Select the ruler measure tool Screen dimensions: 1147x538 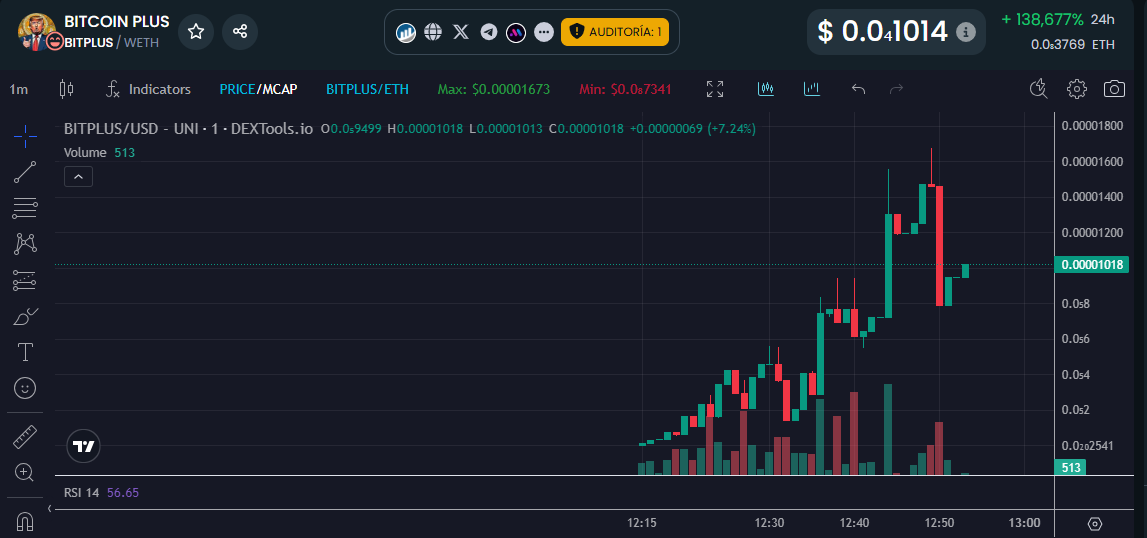(25, 437)
